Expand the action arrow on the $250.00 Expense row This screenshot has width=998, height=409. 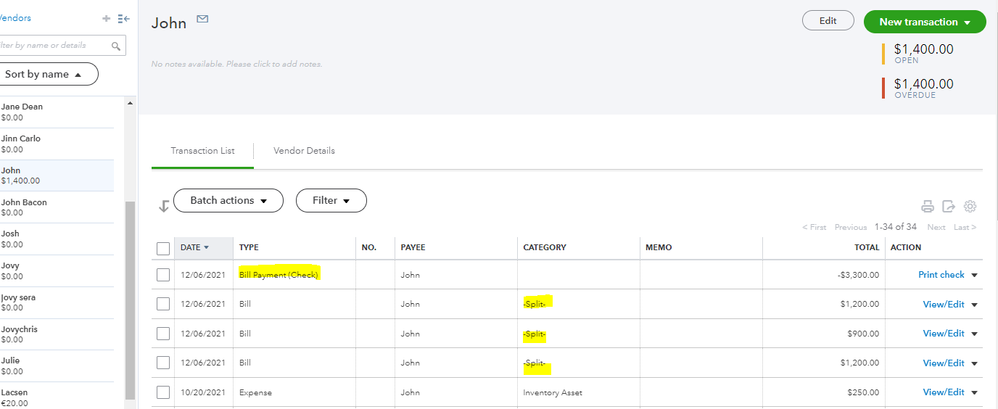974,393
